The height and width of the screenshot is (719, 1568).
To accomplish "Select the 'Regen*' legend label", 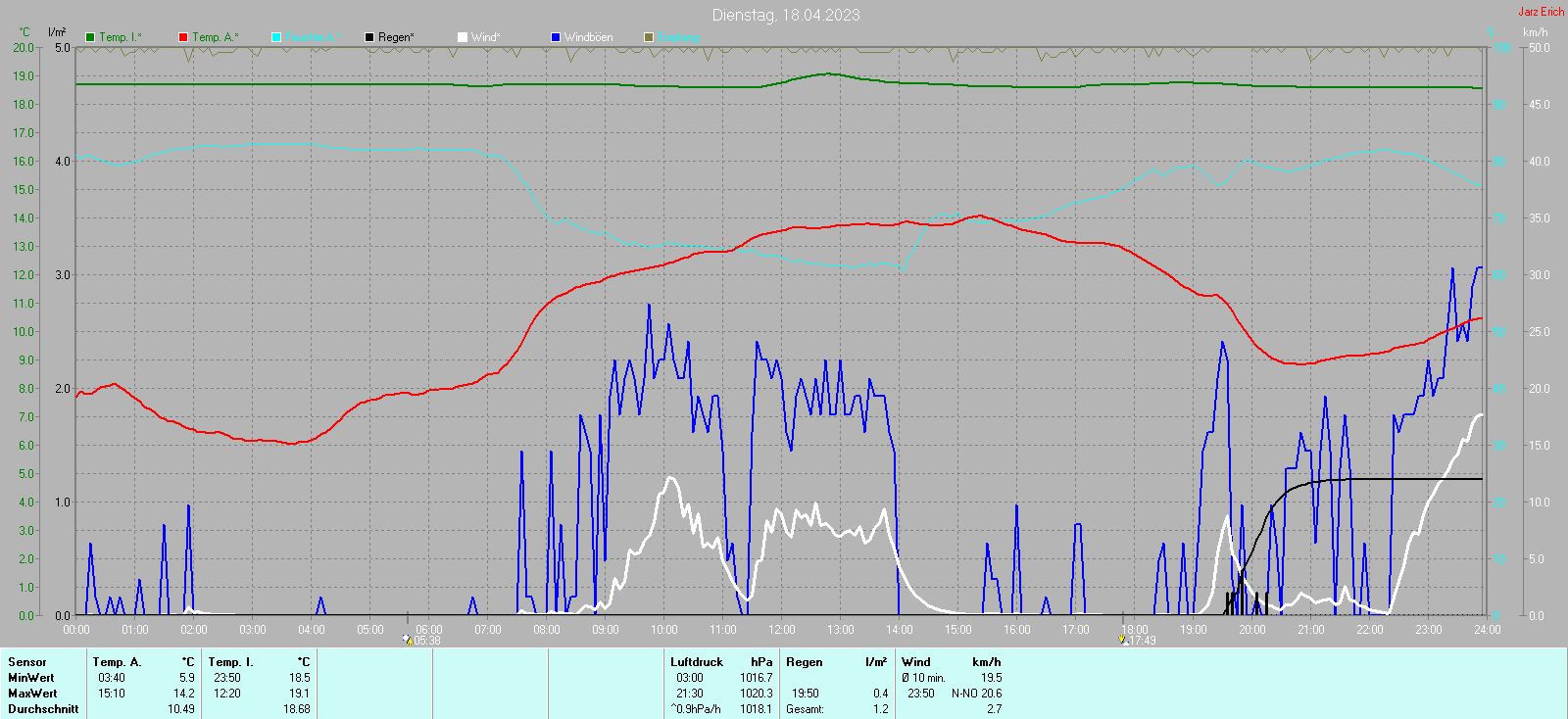I will click(x=396, y=37).
